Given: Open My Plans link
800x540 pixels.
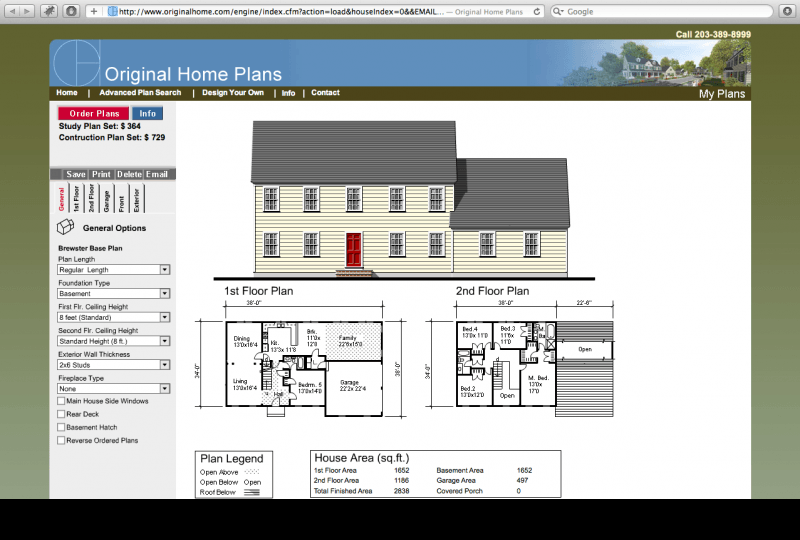Looking at the screenshot, I should [722, 94].
